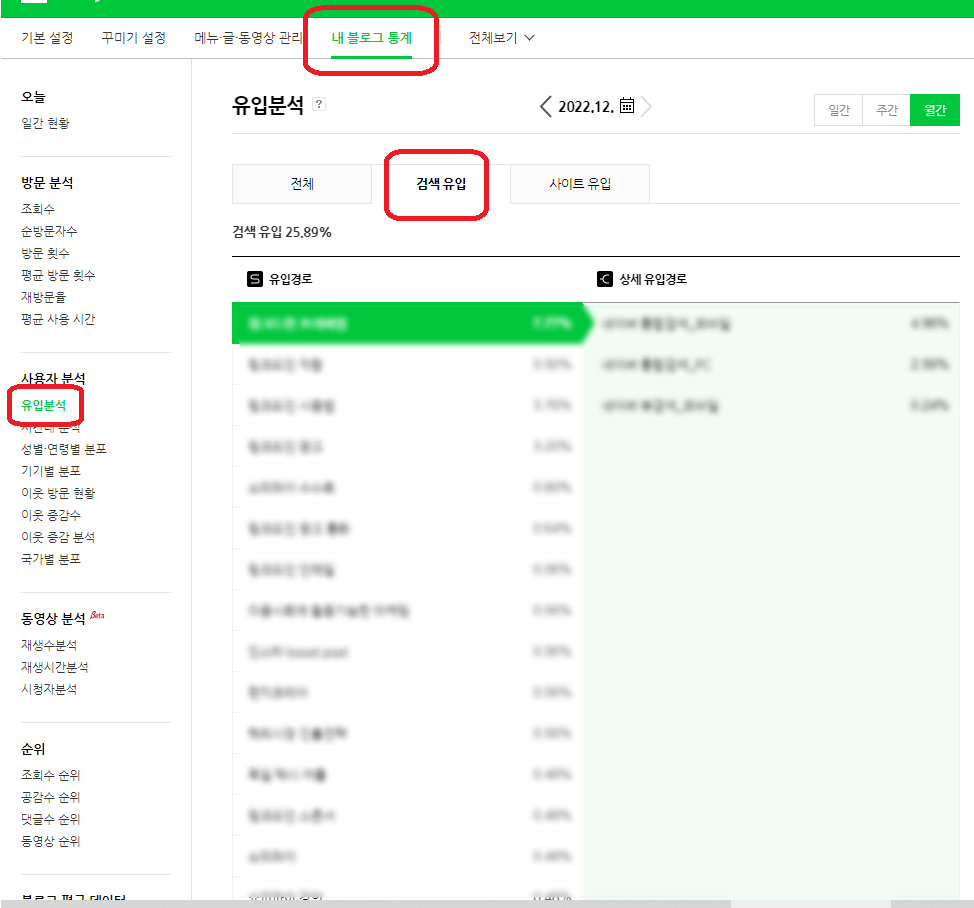
Task: Open 조회수 순위 in the sidebar
Action: pos(51,775)
